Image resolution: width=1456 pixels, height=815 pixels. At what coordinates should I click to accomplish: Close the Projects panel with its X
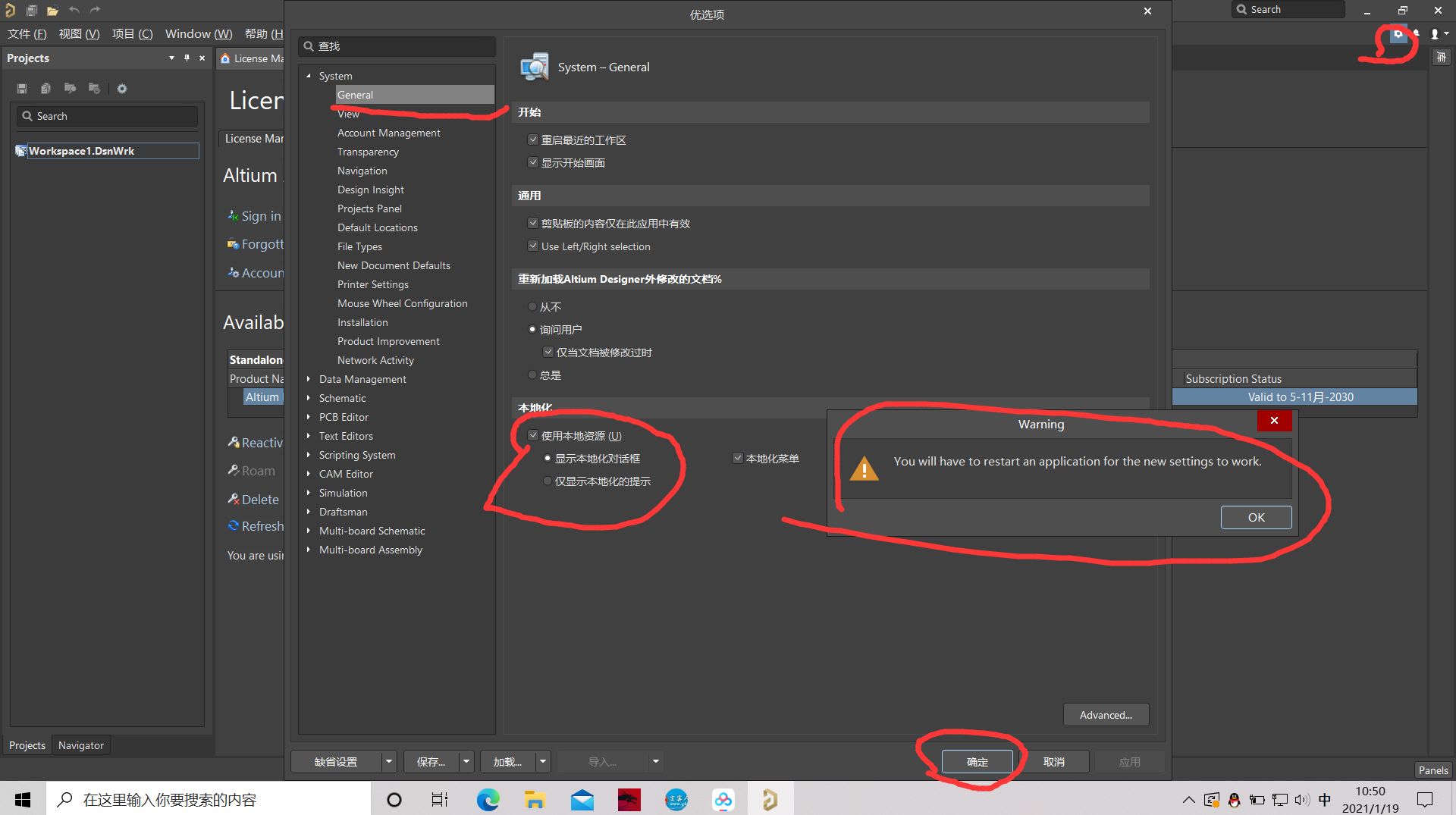[x=202, y=58]
